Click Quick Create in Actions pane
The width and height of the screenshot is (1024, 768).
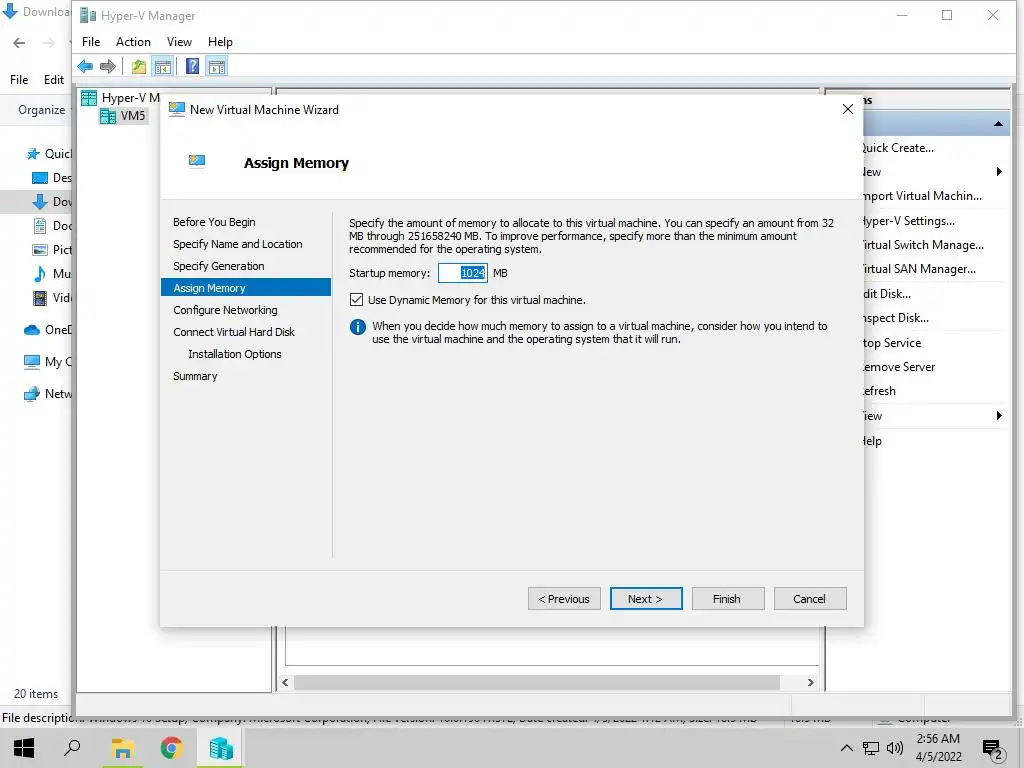[898, 148]
